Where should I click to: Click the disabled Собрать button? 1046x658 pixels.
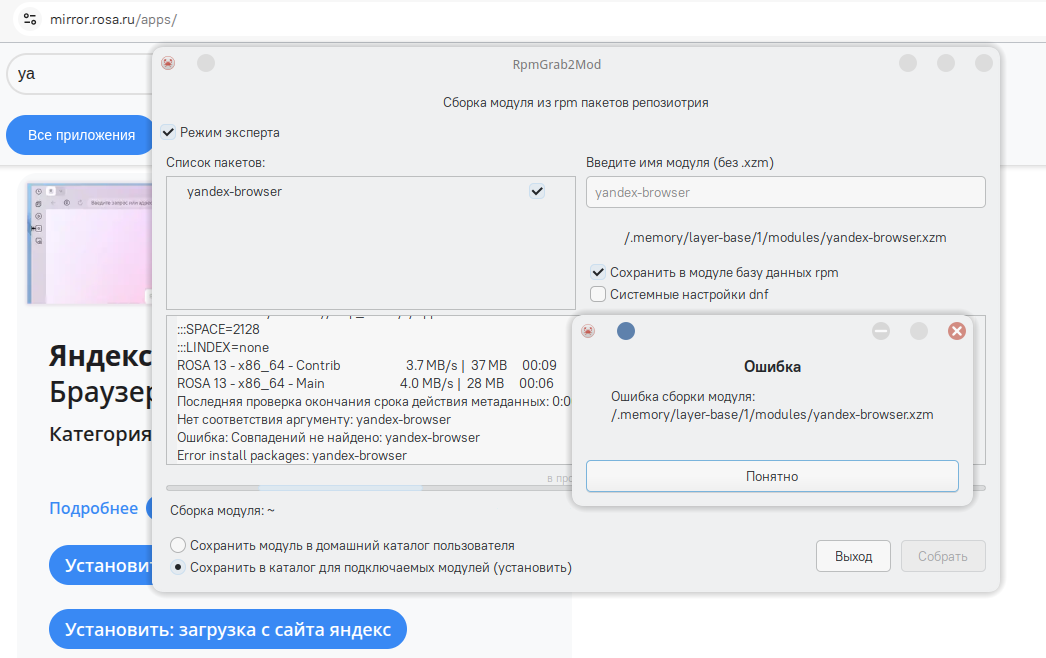point(943,556)
